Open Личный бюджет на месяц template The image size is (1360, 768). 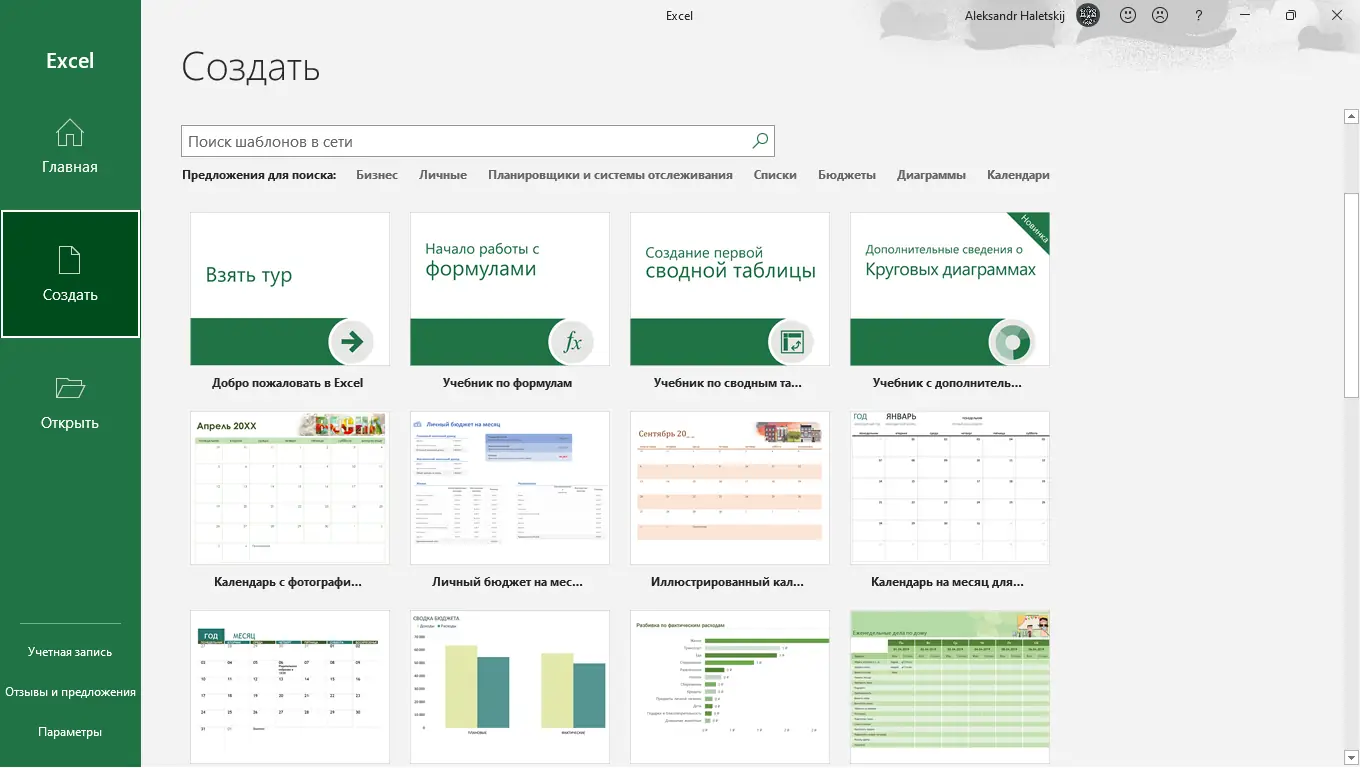[510, 488]
